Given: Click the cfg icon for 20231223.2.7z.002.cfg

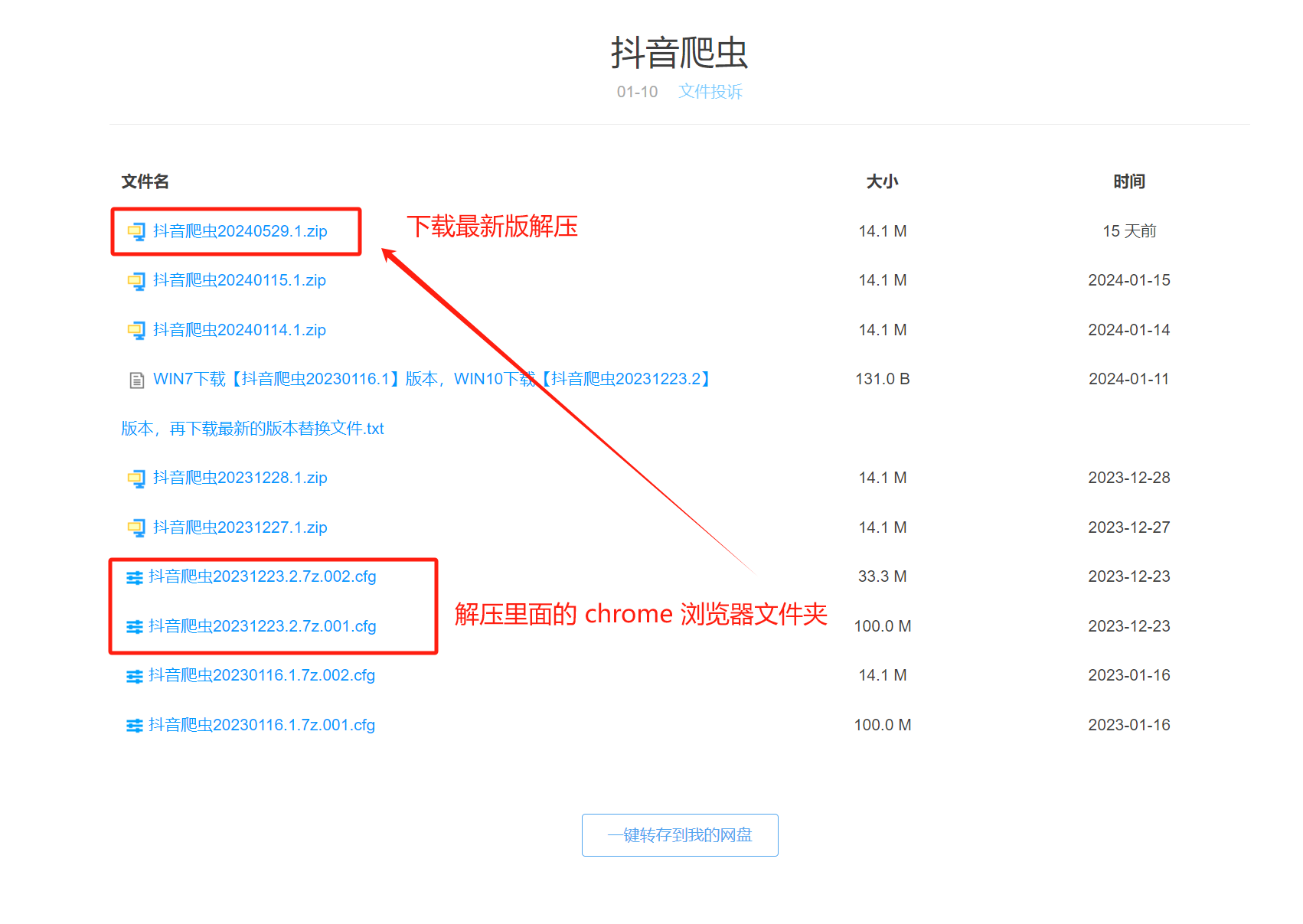Looking at the screenshot, I should pos(135,577).
